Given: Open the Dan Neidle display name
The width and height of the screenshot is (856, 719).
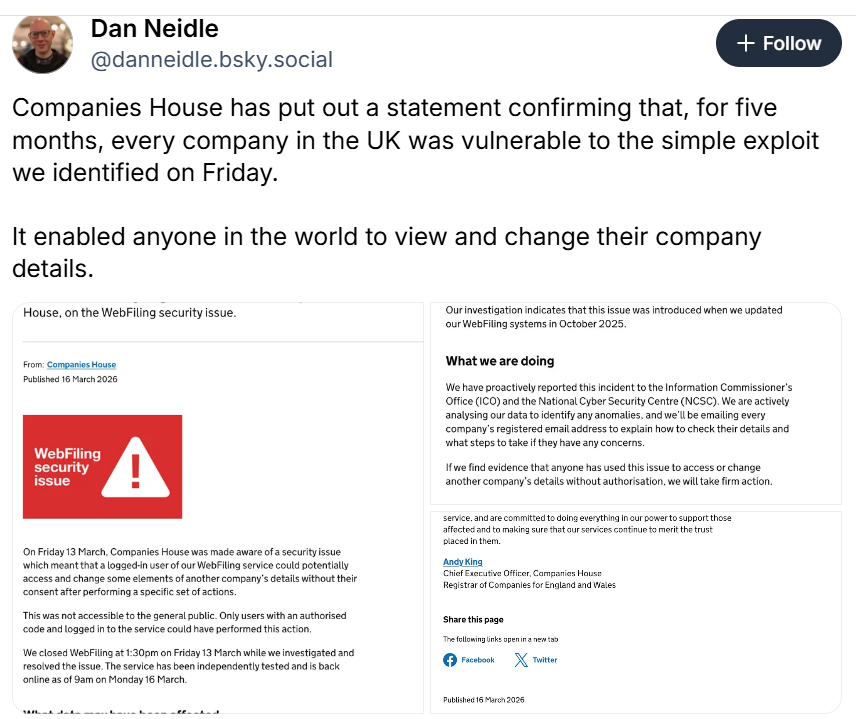Looking at the screenshot, I should click(155, 28).
